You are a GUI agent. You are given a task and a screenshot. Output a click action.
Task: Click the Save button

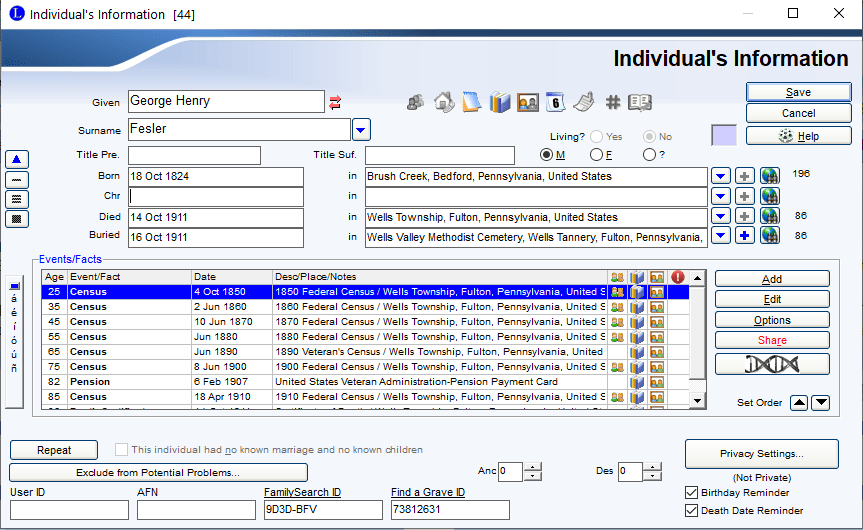798,92
